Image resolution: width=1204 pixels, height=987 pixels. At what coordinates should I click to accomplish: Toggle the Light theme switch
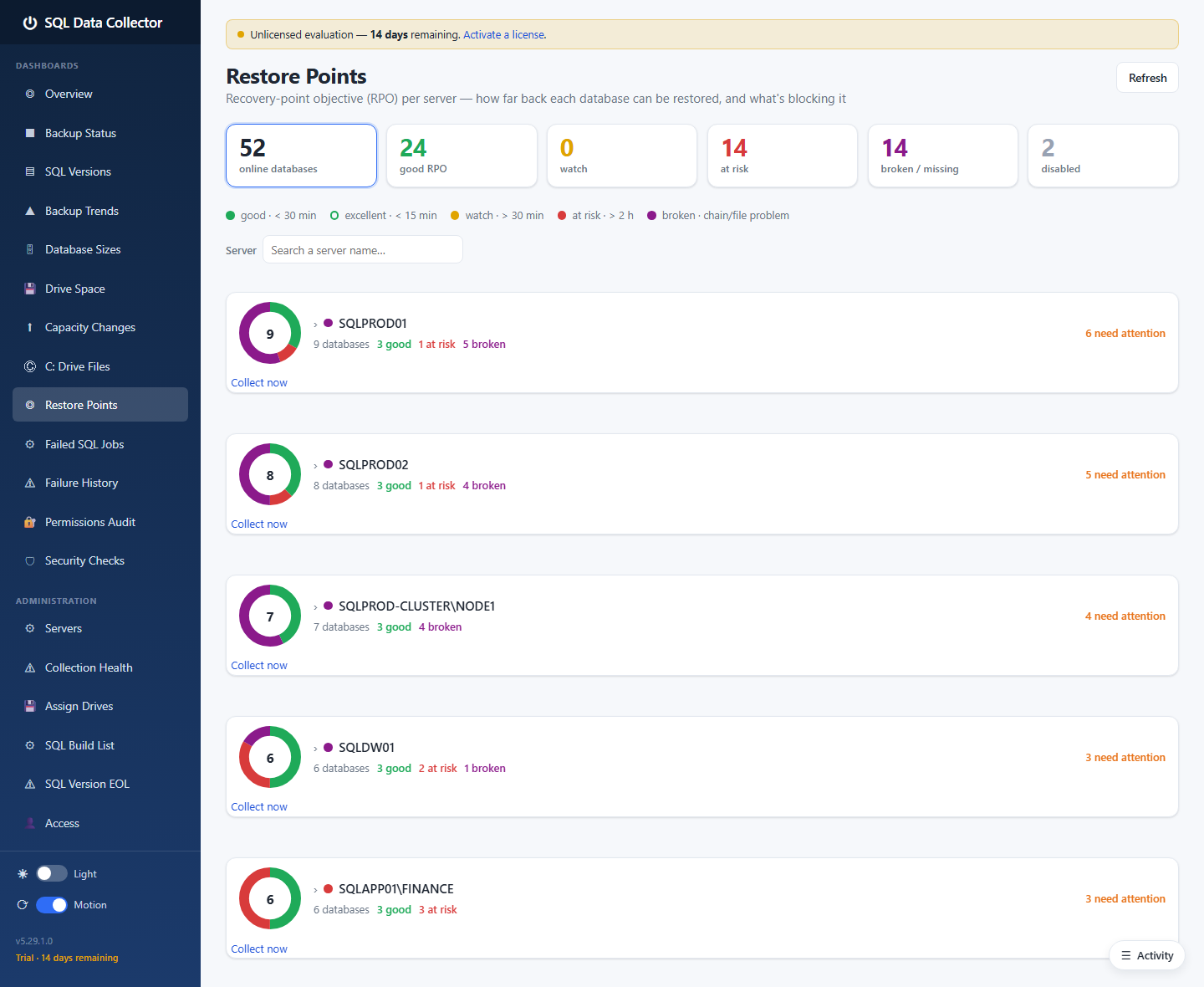click(x=52, y=873)
